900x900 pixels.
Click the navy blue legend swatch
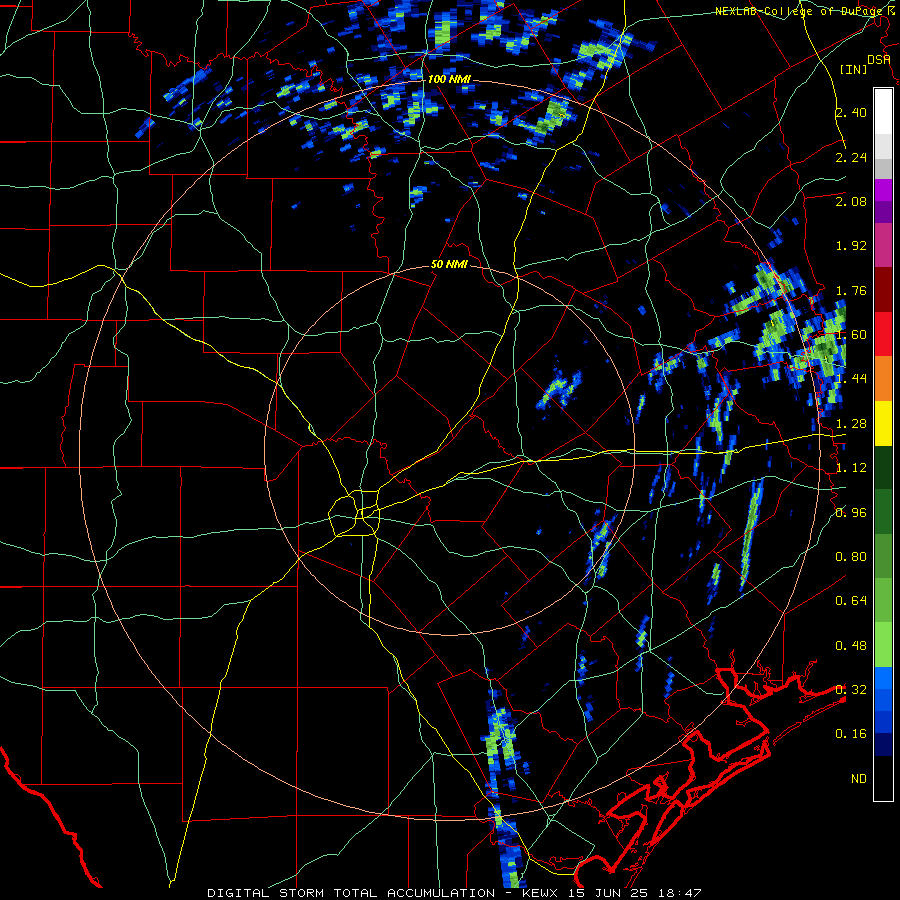point(883,744)
